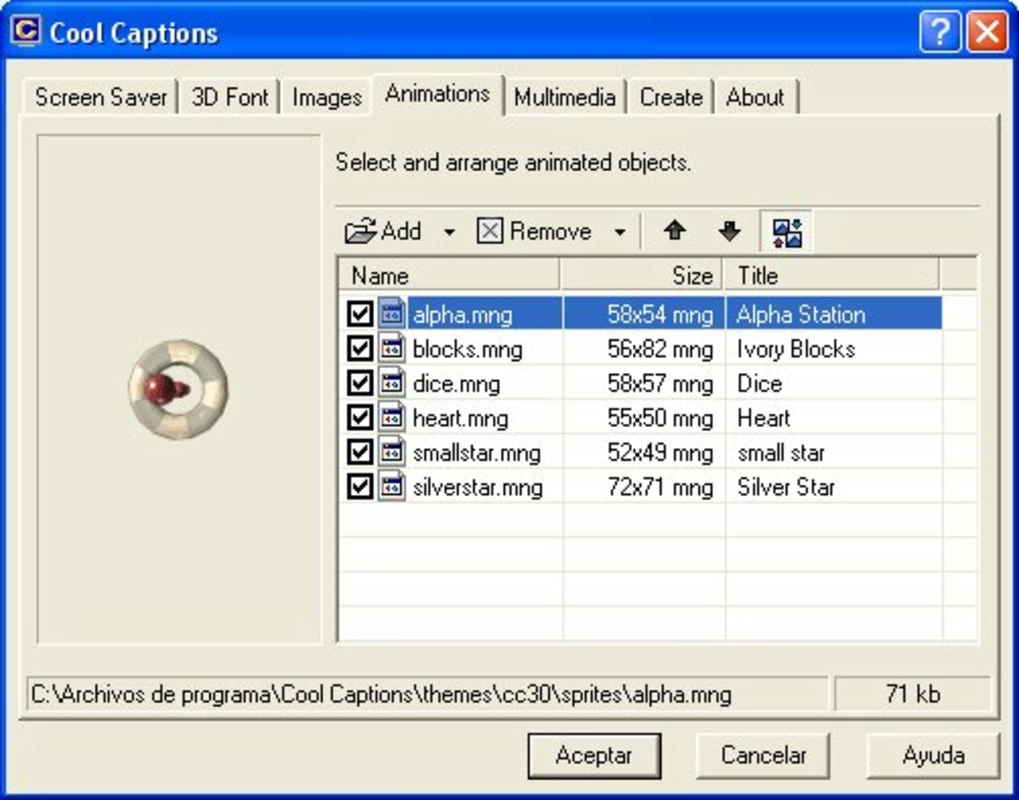Toggle the thumbnail view icon in toolbar
The width and height of the screenshot is (1019, 800).
[x=786, y=232]
